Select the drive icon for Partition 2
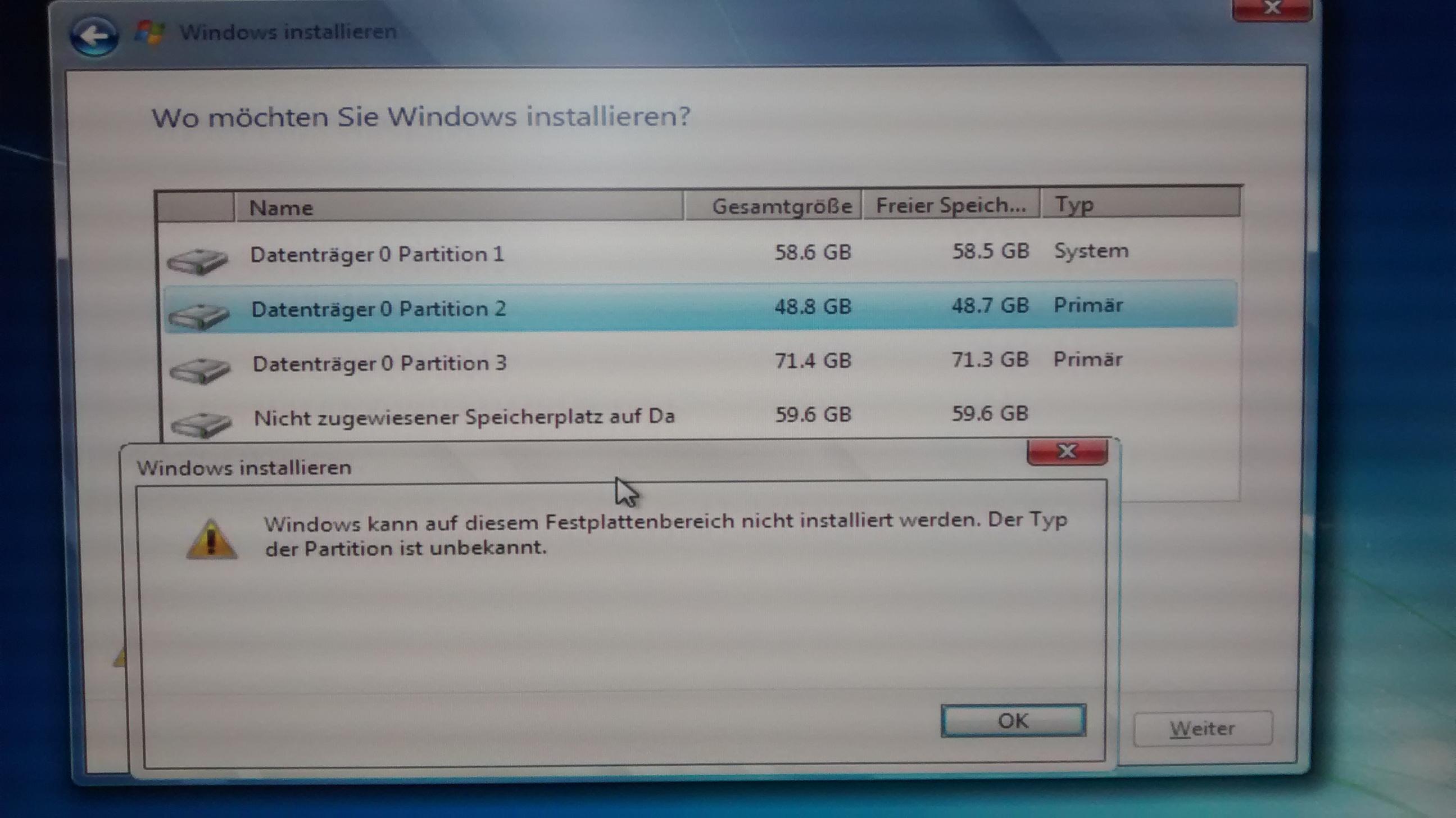 tap(199, 315)
